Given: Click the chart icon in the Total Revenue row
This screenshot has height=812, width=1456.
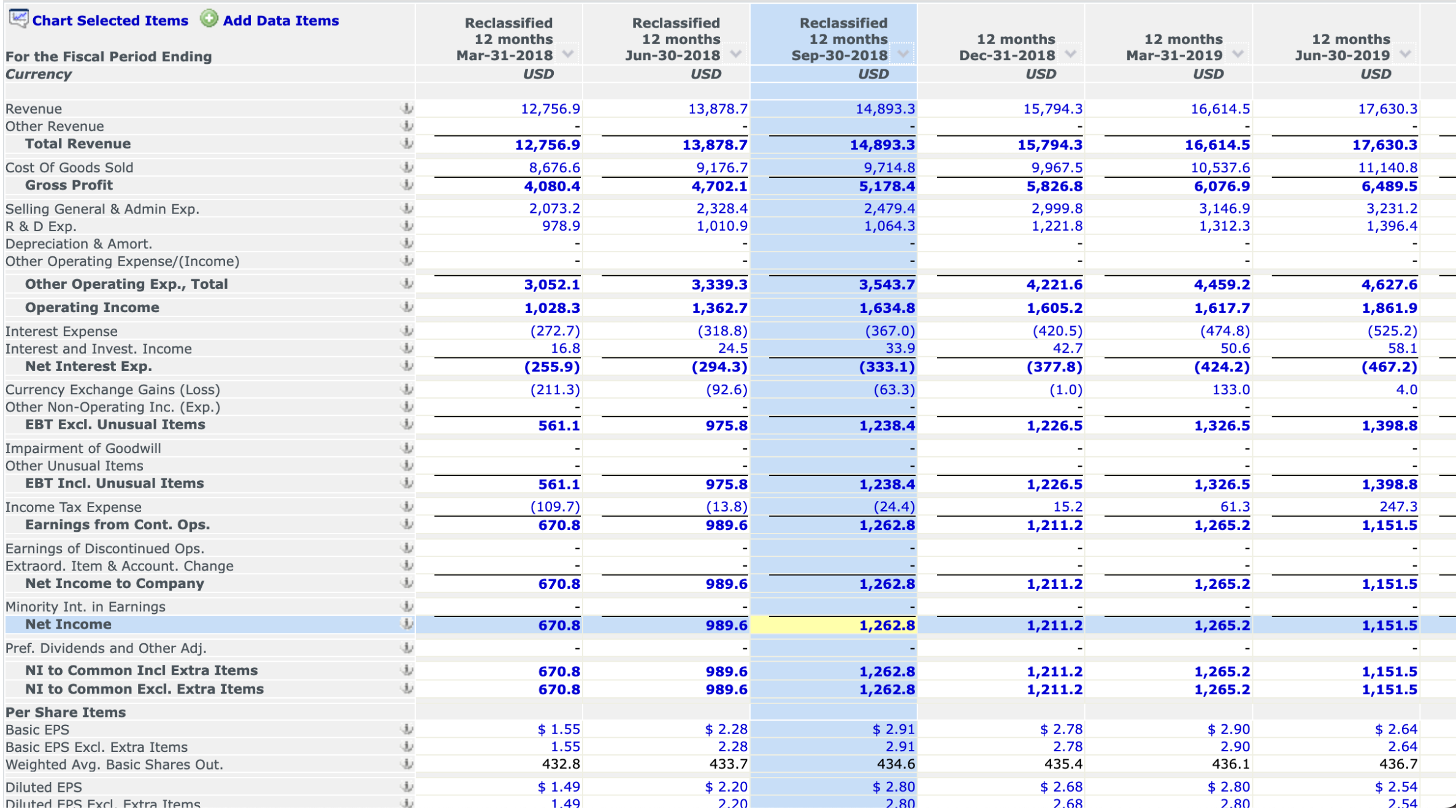Looking at the screenshot, I should pos(406,144).
